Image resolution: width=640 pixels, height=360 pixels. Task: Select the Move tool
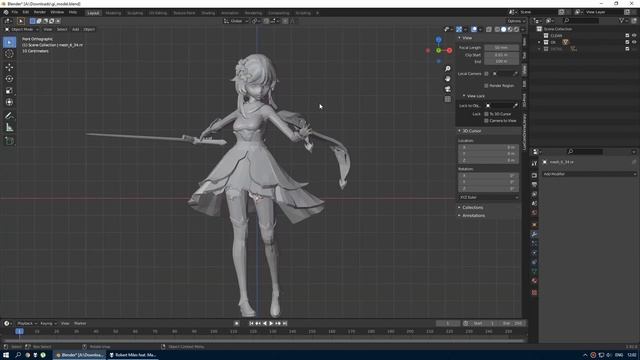point(9,67)
